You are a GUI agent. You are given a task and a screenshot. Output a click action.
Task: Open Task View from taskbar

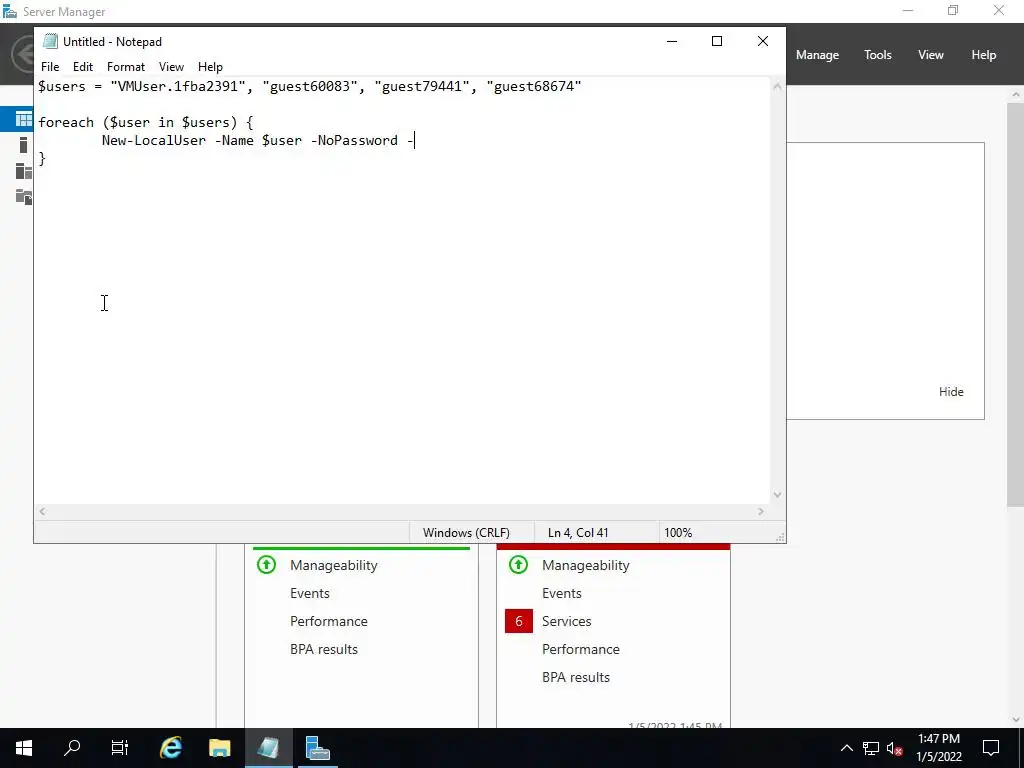[x=120, y=748]
